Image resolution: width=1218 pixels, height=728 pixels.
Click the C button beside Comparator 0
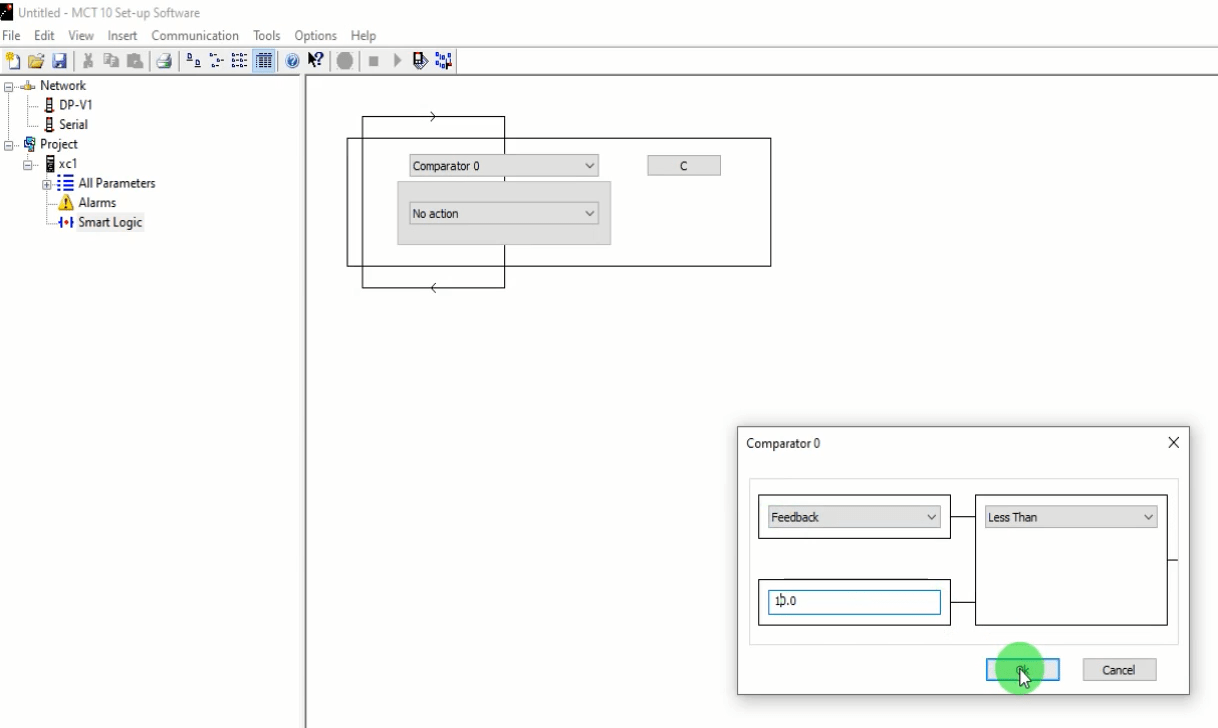[x=683, y=166]
